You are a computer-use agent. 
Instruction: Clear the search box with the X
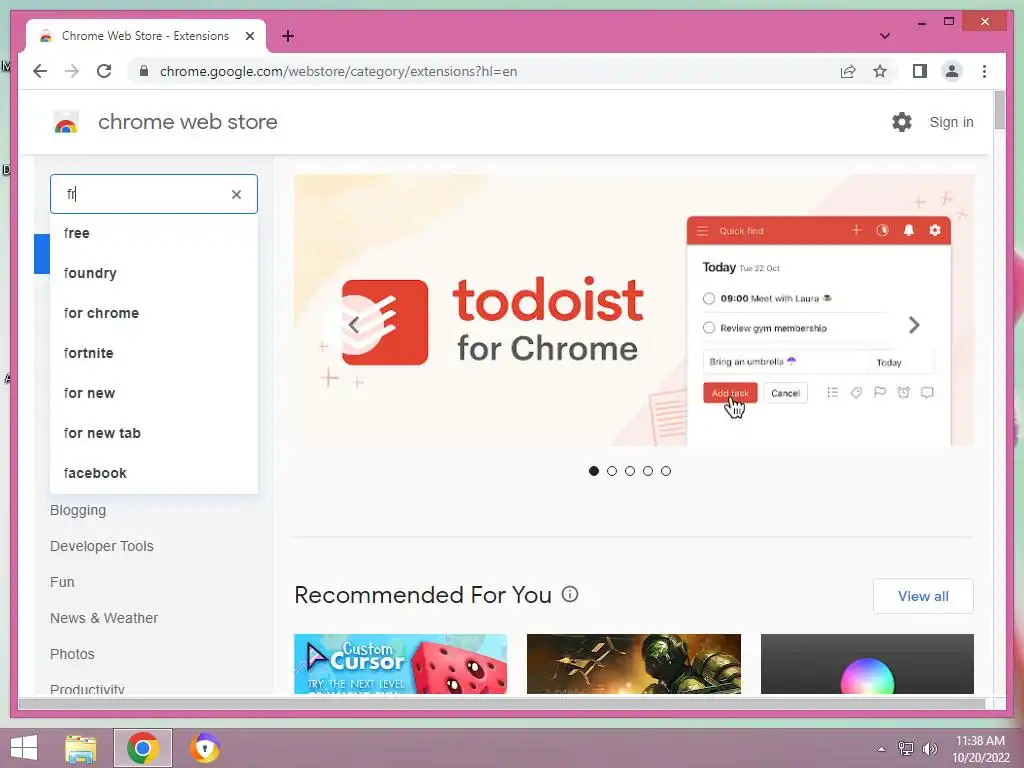236,194
